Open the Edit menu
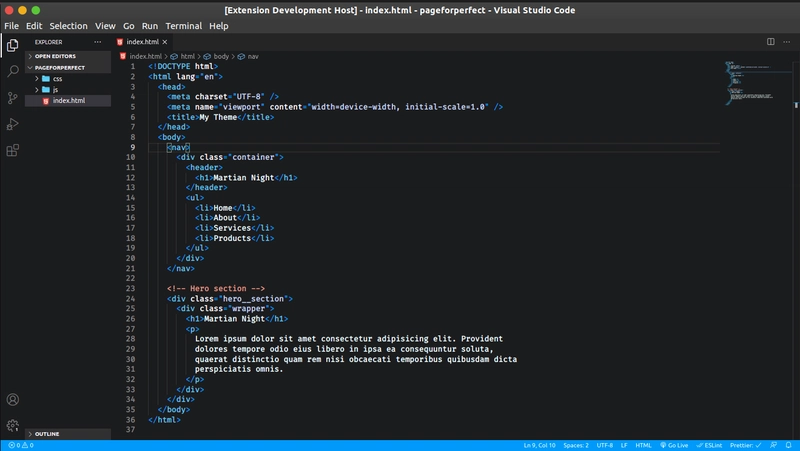This screenshot has width=800, height=451. click(34, 26)
